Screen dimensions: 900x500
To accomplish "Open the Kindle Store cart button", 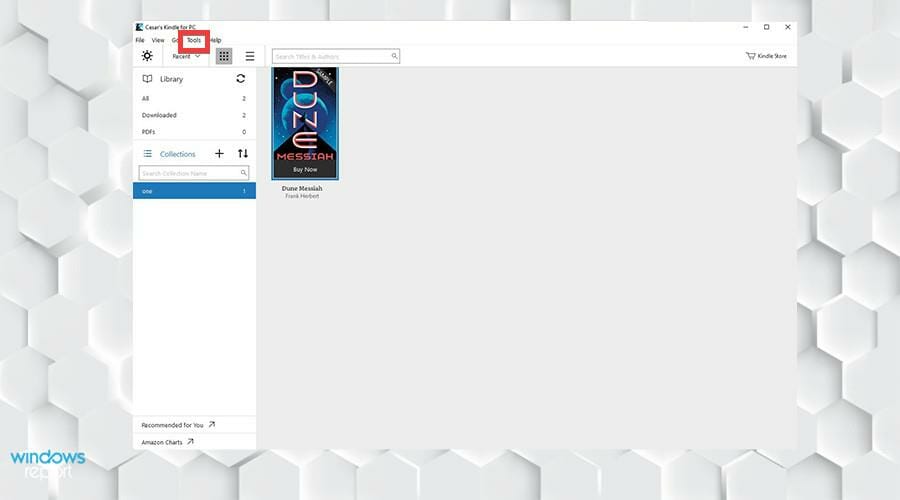I will tap(766, 56).
